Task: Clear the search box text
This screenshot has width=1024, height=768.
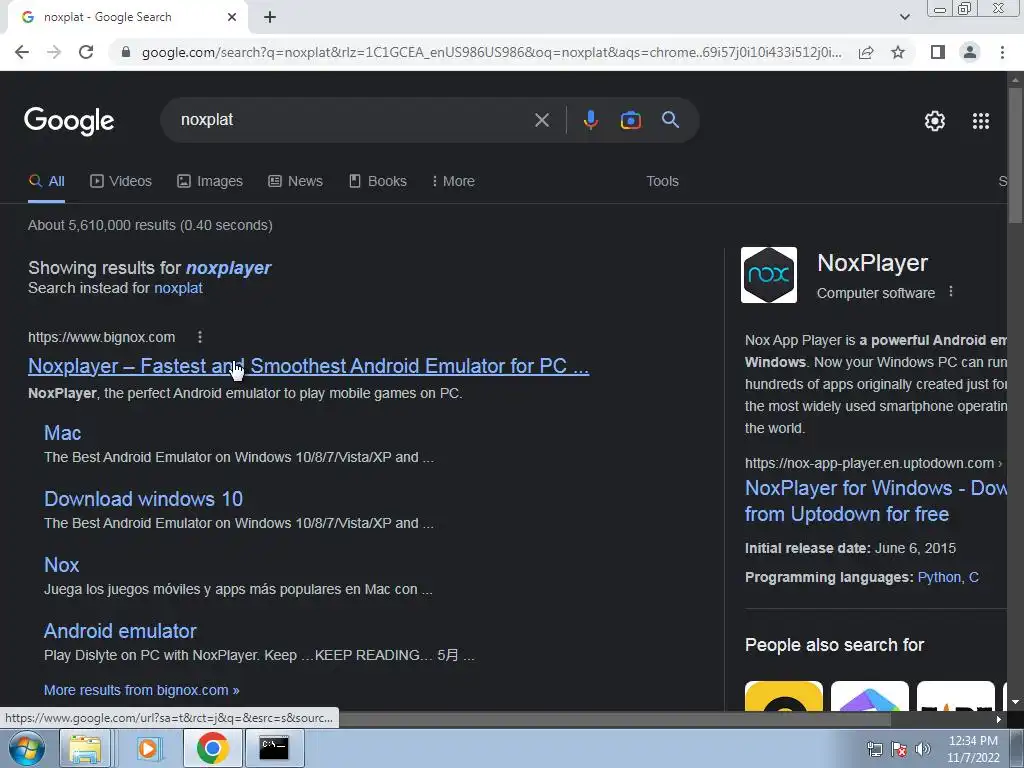Action: (x=542, y=120)
